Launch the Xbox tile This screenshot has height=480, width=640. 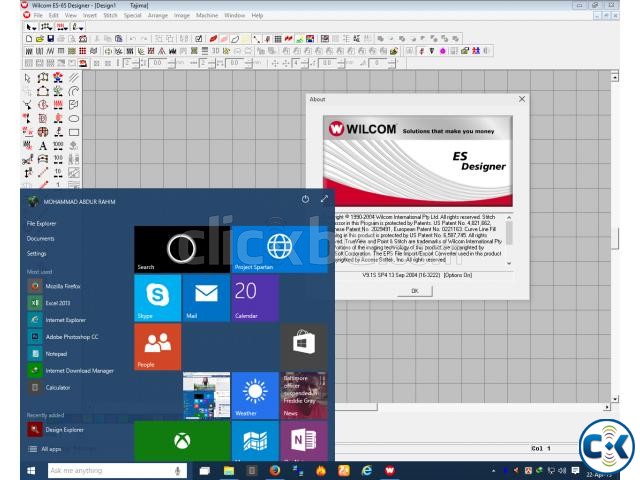[x=181, y=441]
